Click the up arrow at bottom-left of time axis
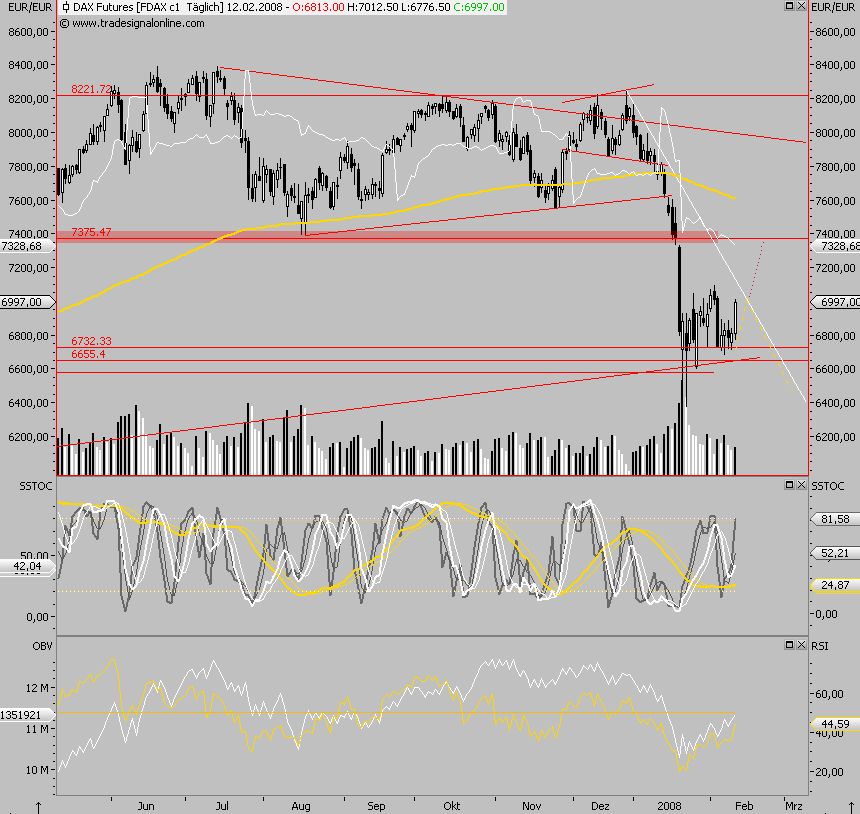 coord(38,807)
